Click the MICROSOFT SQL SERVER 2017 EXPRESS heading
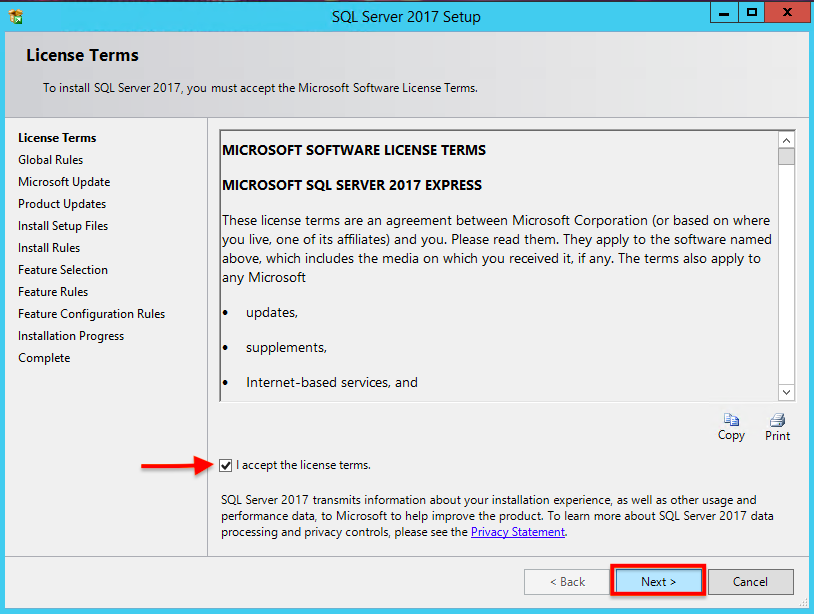The width and height of the screenshot is (814, 614). [352, 185]
